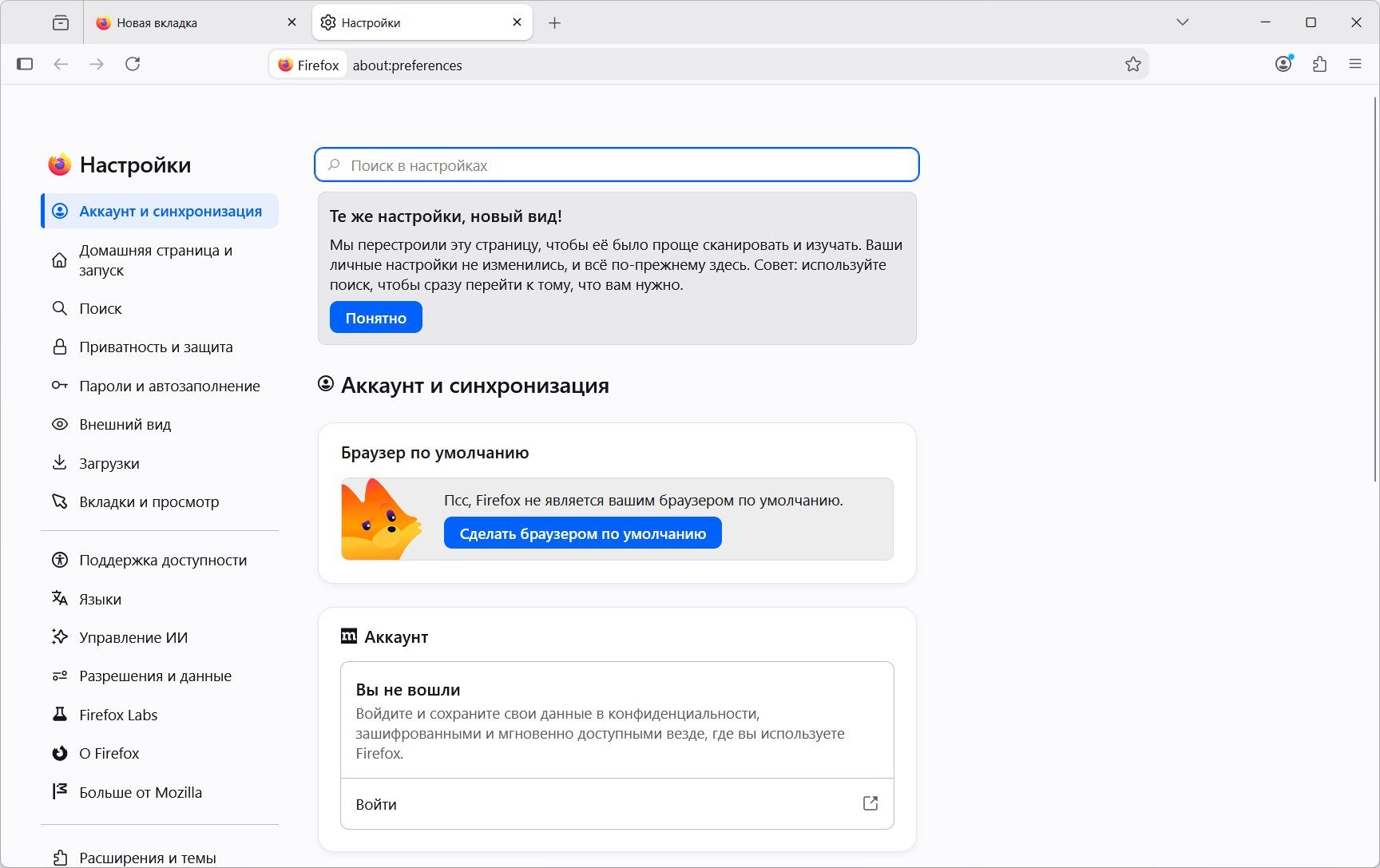Expand the list-all-tabs chevron dropdown

pos(1183,22)
